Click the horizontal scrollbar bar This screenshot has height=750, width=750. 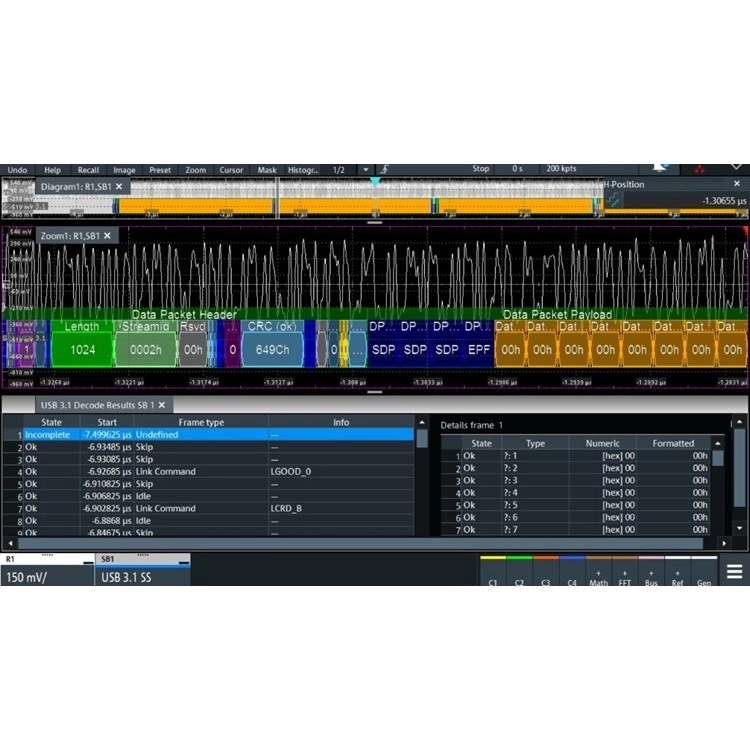[360, 543]
